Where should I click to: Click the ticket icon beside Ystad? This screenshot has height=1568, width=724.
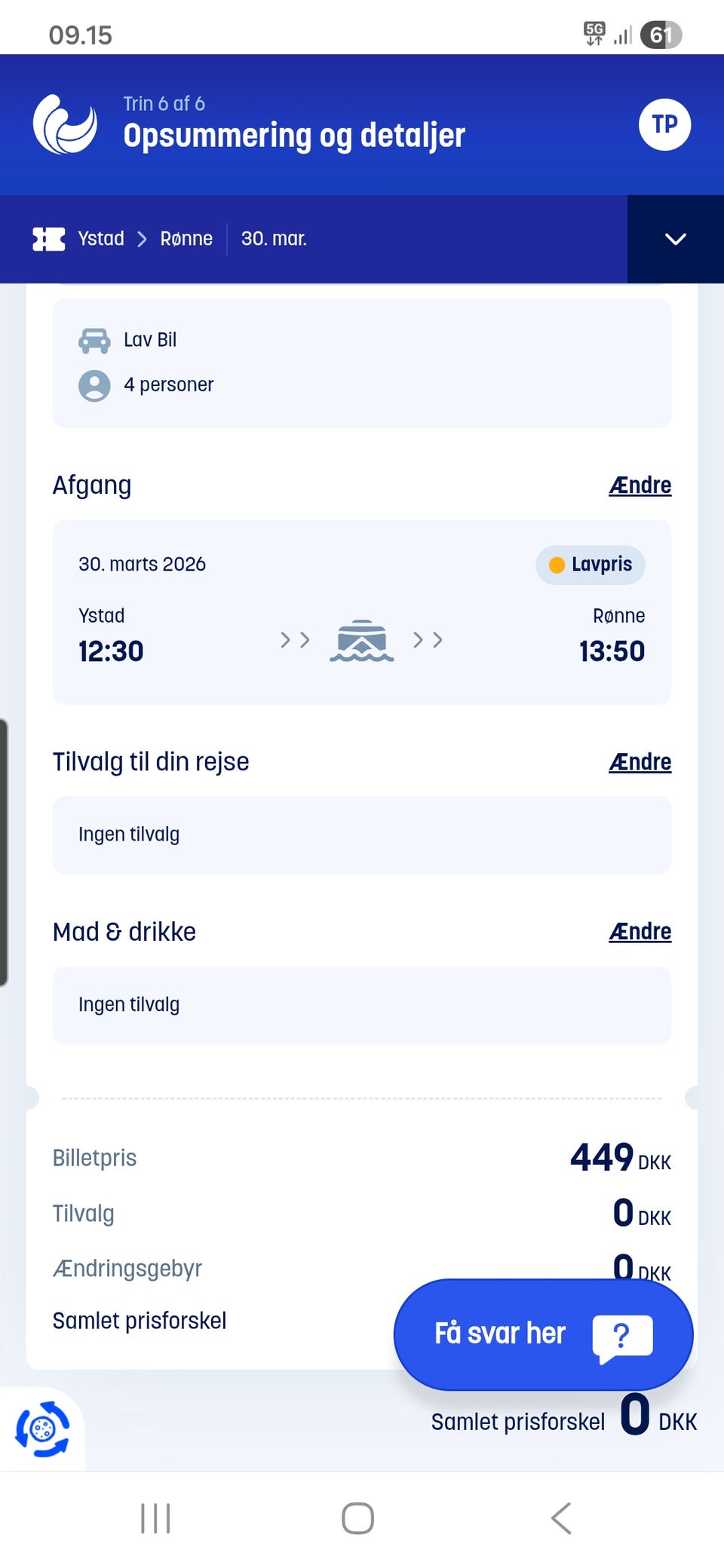pyautogui.click(x=49, y=239)
